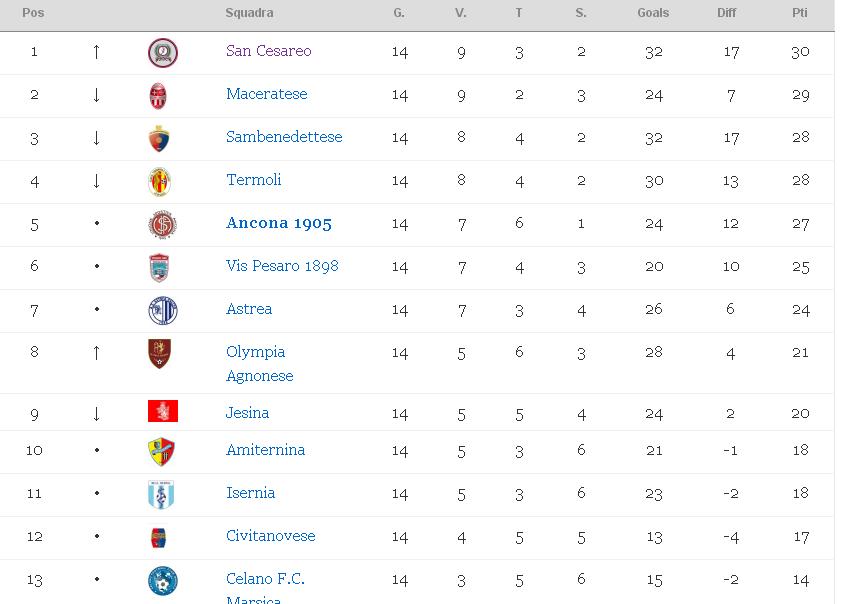Viewport: 848px width, 604px height.
Task: Open the Olympia Agnonese team link
Action: tap(260, 363)
